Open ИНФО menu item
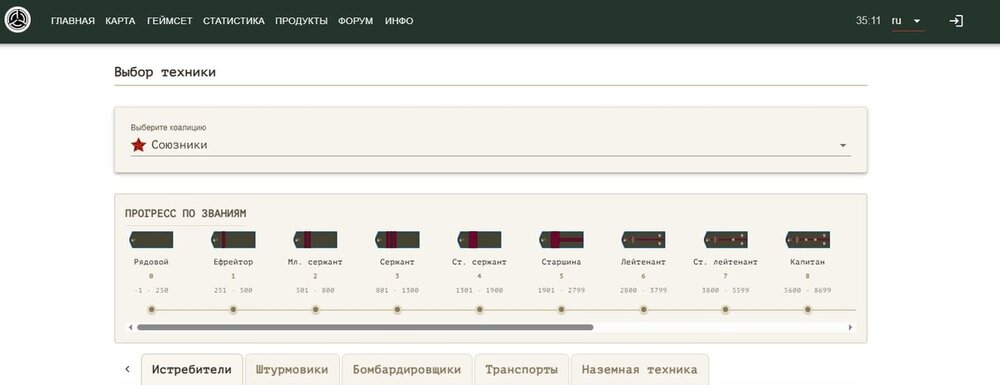The image size is (1000, 385). (x=399, y=21)
